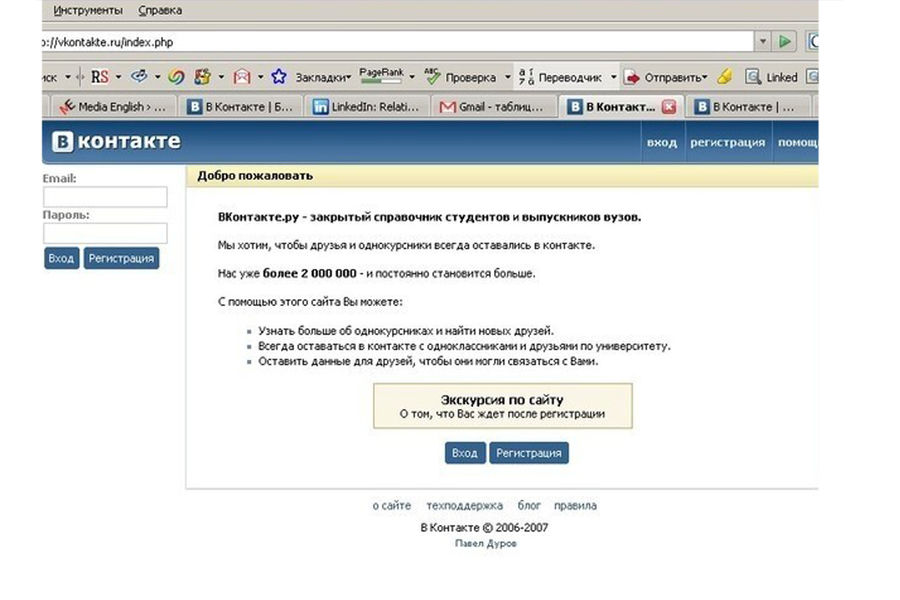Focus the Email input field
900x600 pixels.
coord(105,197)
